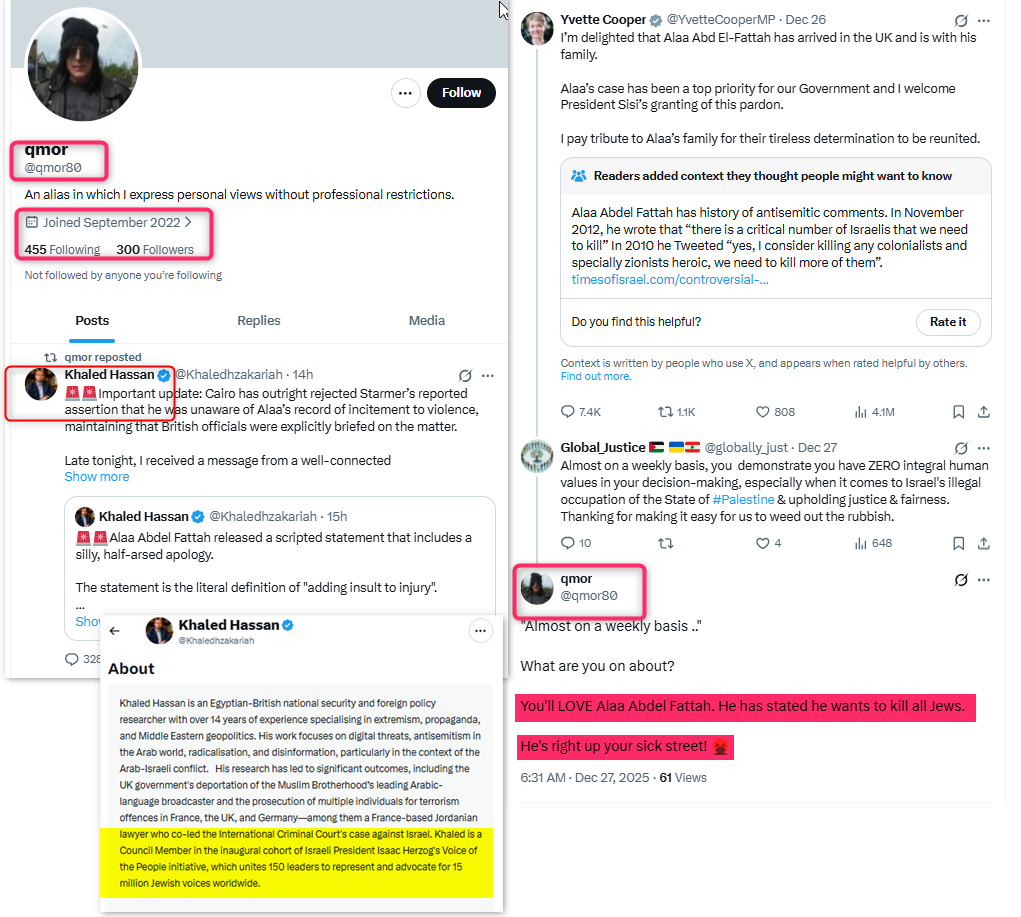Click the Find out more link
Screen dimensions: 1021x917
[x=595, y=376]
